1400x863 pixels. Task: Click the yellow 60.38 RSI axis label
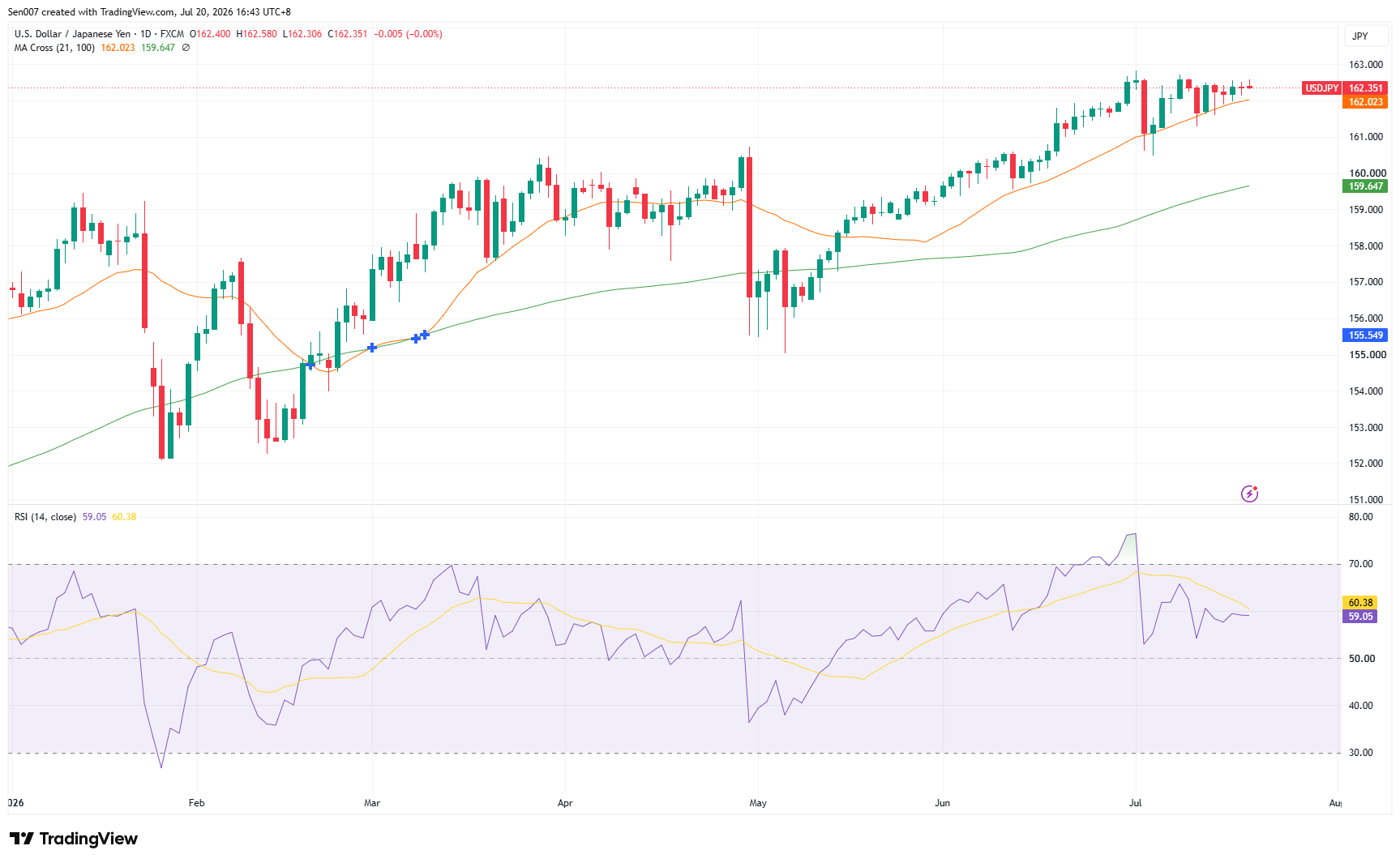pyautogui.click(x=1360, y=603)
